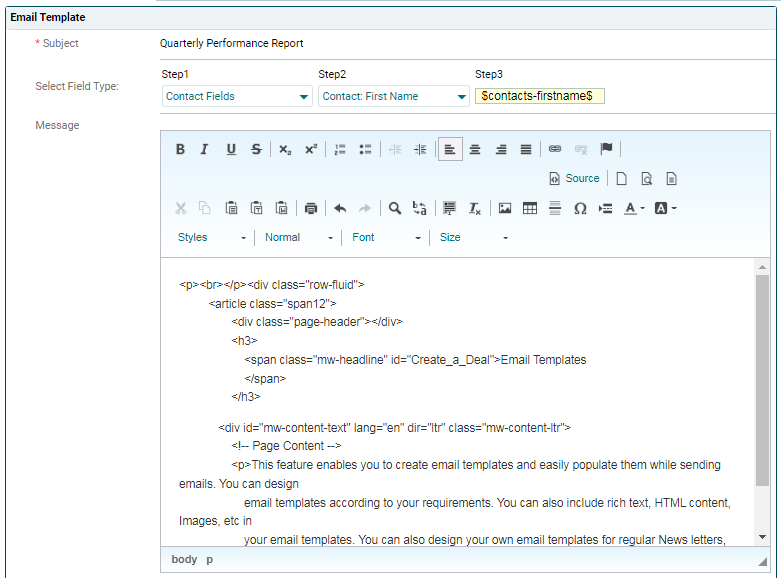Insert a table into the message
Image resolution: width=783 pixels, height=578 pixels.
(530, 208)
